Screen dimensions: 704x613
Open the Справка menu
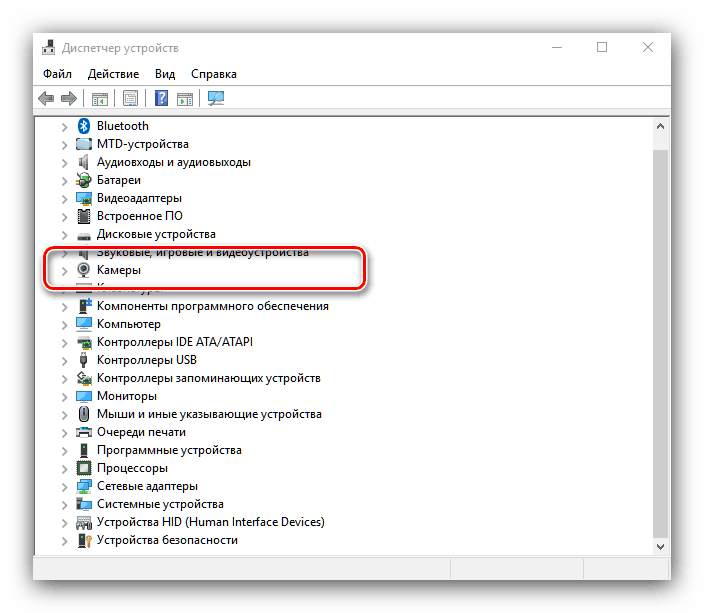click(x=214, y=74)
